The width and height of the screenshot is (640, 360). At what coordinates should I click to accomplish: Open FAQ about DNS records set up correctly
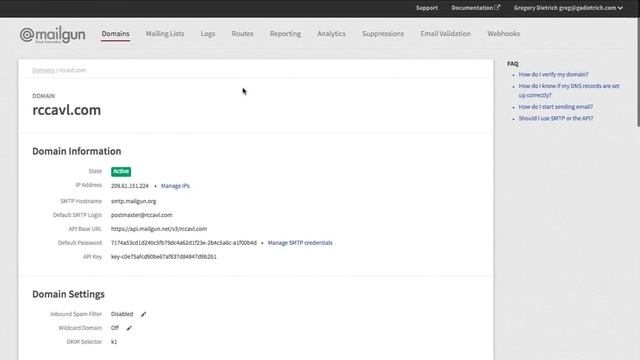coord(569,91)
